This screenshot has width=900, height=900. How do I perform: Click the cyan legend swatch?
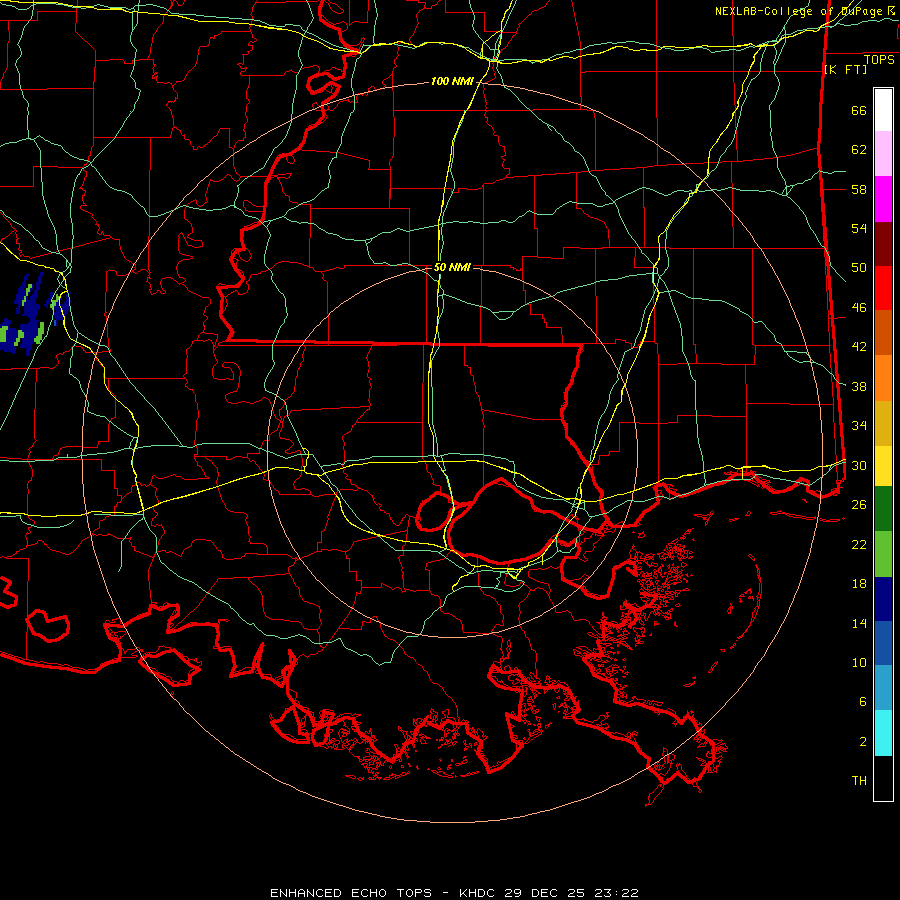click(883, 733)
